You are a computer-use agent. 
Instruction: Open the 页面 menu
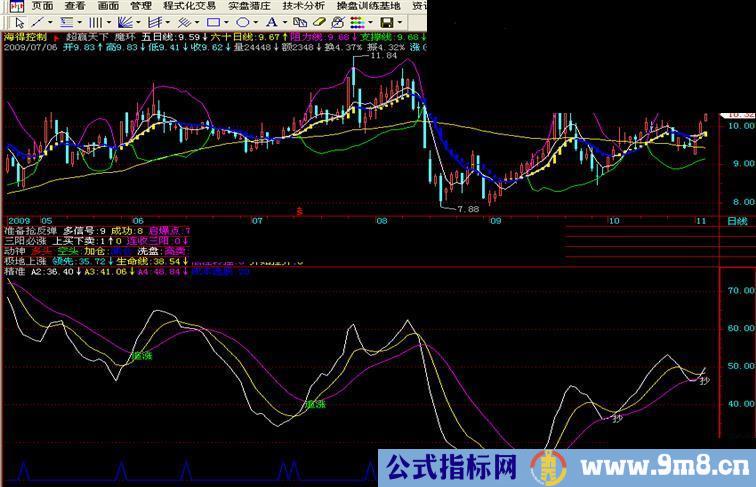[42, 6]
